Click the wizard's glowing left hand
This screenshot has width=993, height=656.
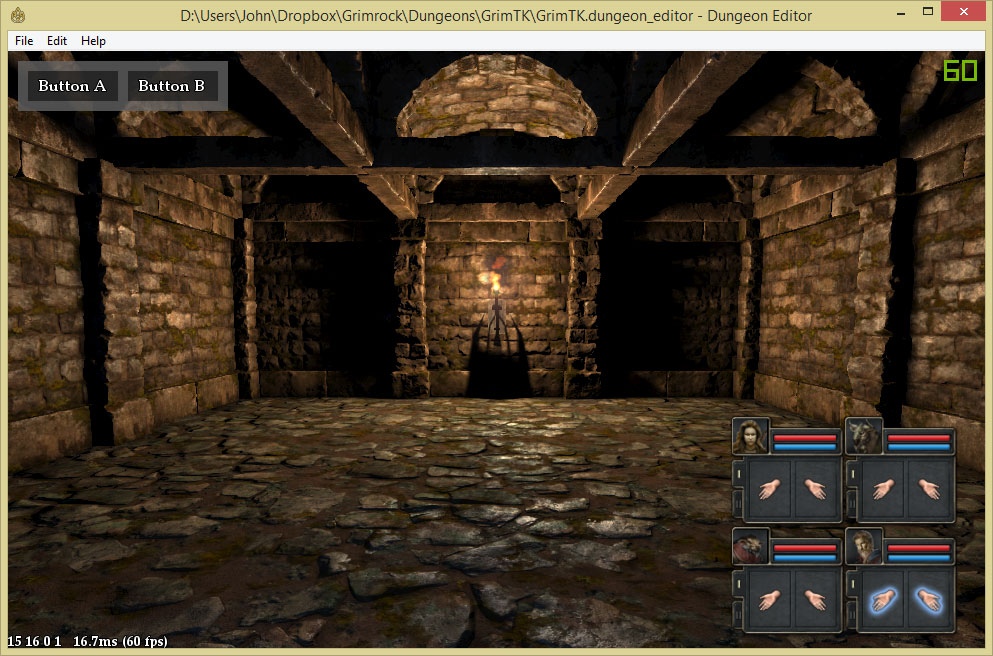(883, 600)
